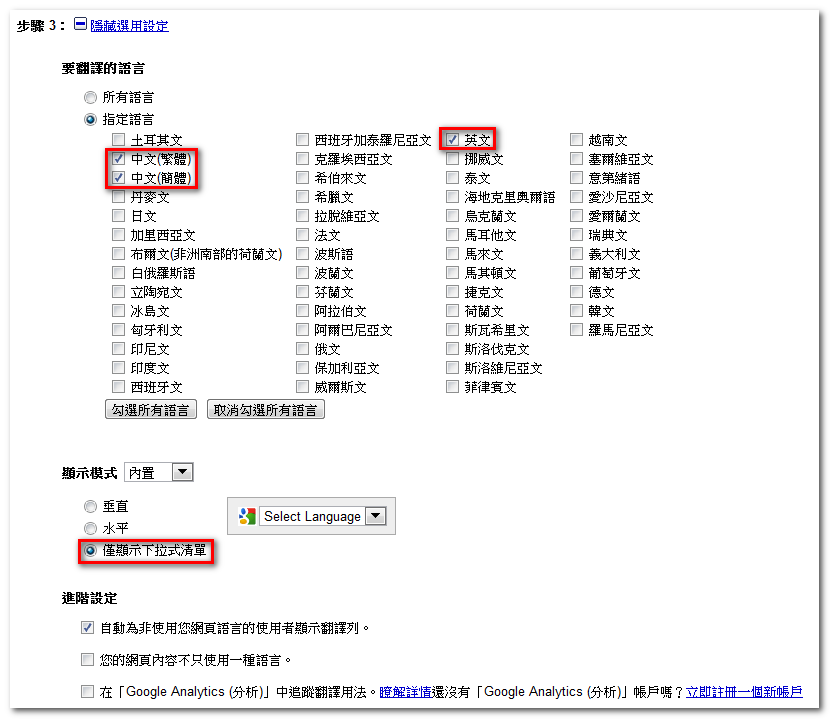Enable Google Analytics tracking checkbox
Viewport: 830px width, 719px height.
pyautogui.click(x=88, y=691)
